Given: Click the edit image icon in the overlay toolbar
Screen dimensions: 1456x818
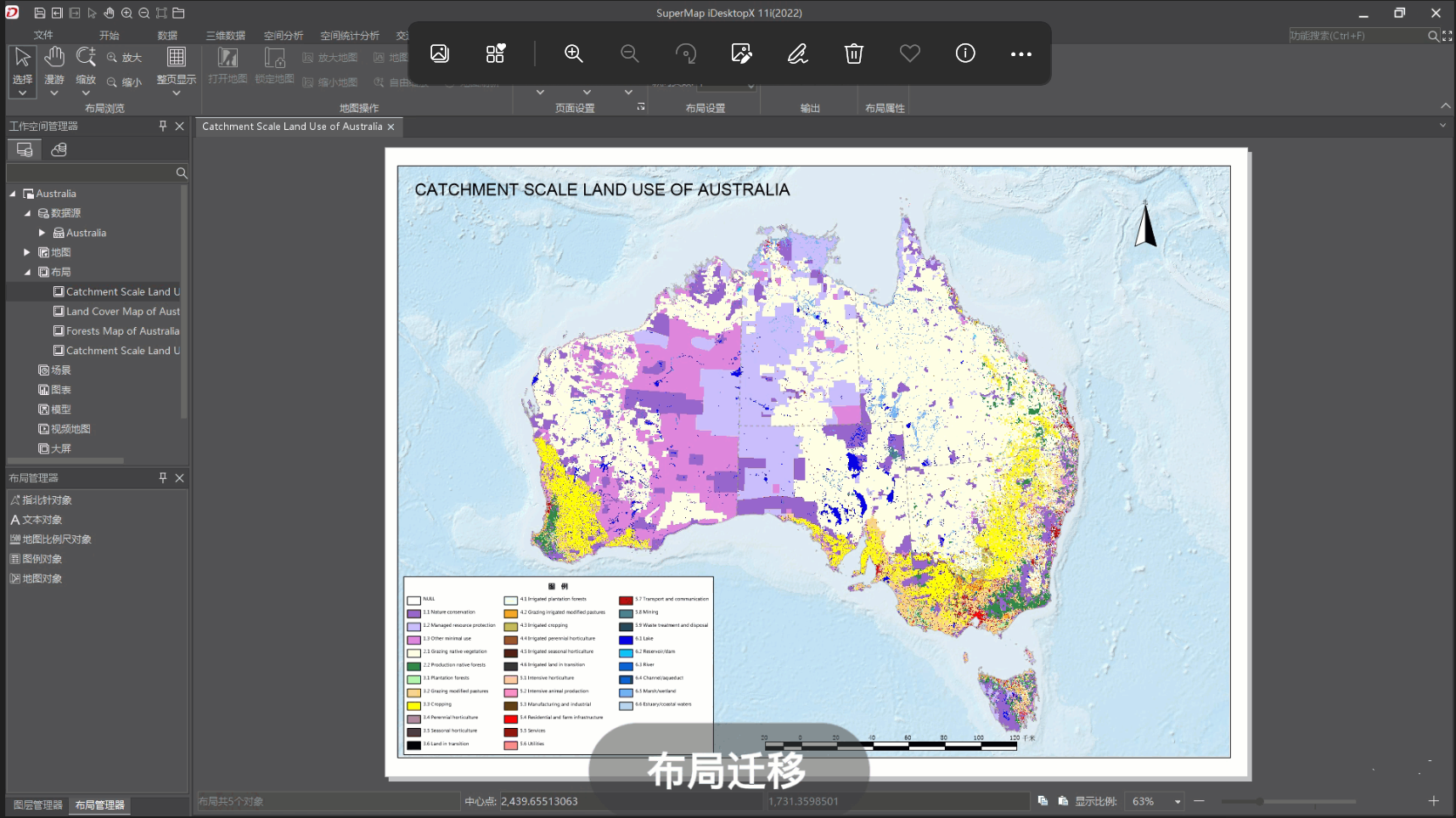Looking at the screenshot, I should [x=742, y=54].
